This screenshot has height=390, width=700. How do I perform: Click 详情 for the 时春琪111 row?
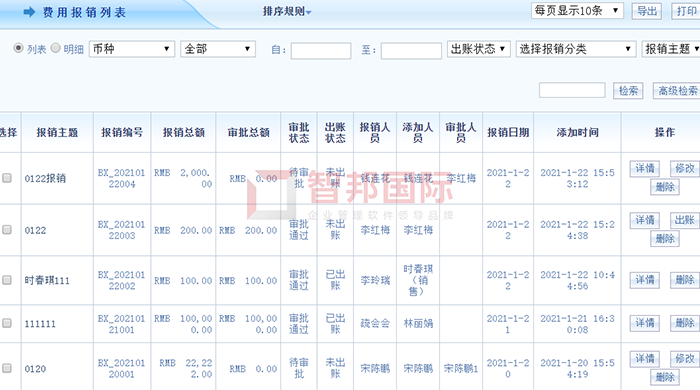645,280
